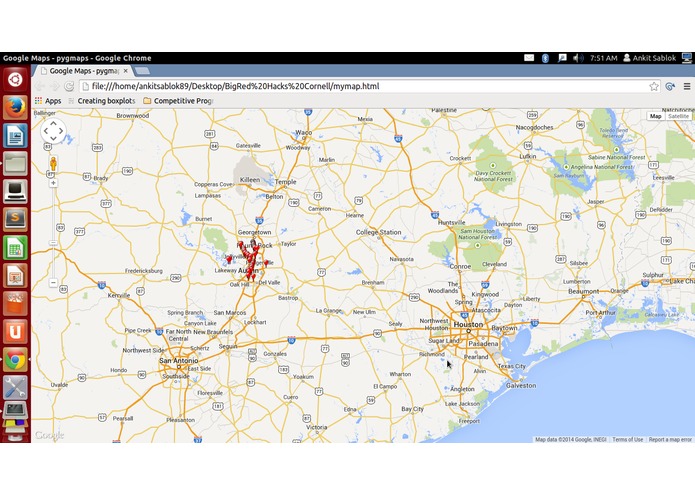Screen dimensions: 695x494
Task: Click Chrome's forward arrow button
Action: [x=54, y=86]
